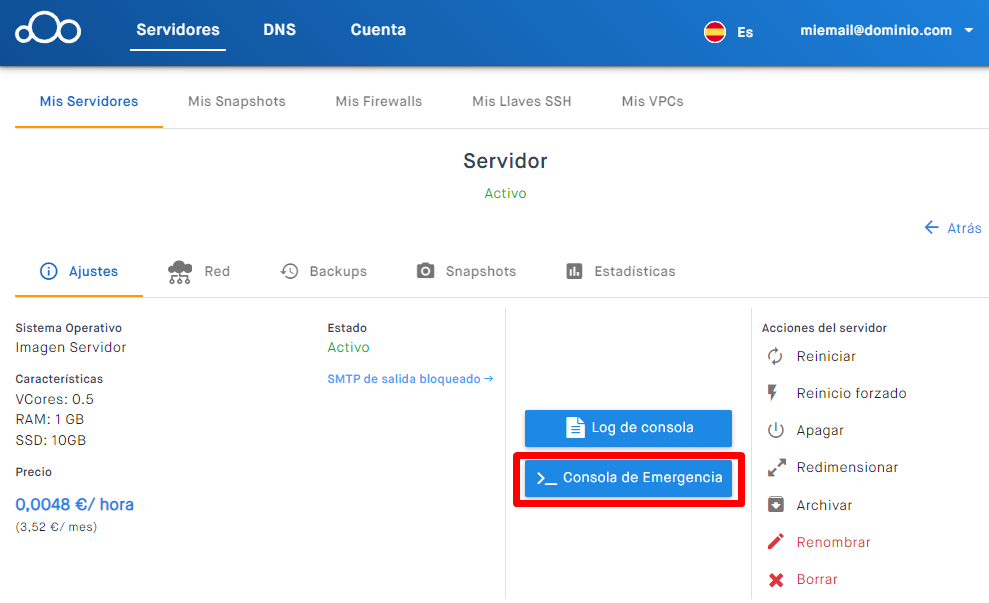
Task: Switch to the Red network tab
Action: pos(199,271)
